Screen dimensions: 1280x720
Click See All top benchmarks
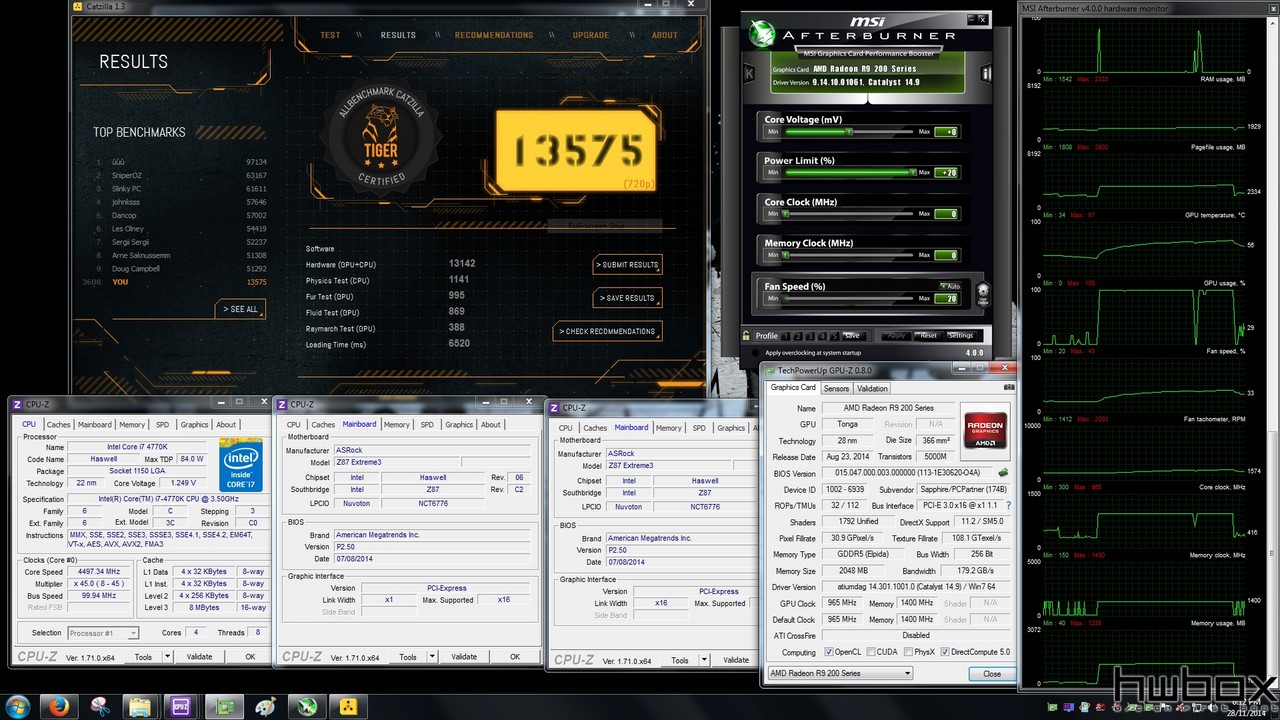tap(240, 309)
